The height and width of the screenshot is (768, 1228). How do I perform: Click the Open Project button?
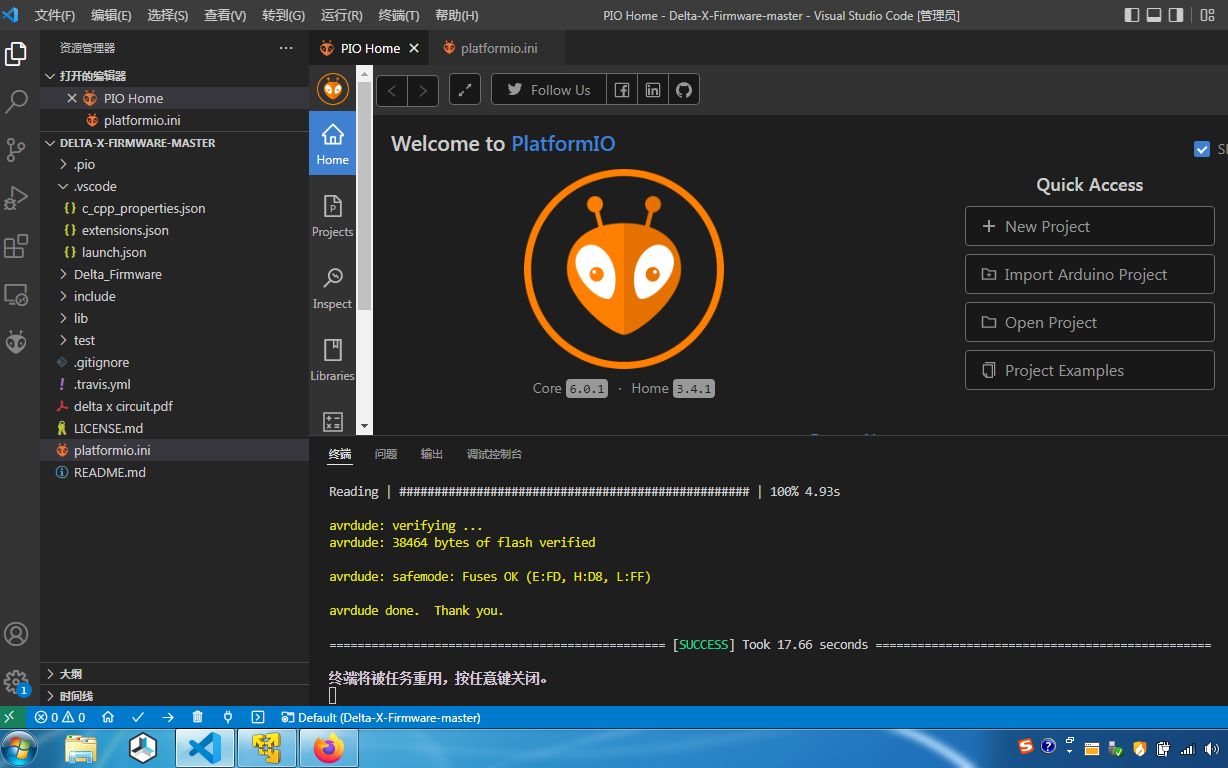(x=1090, y=322)
